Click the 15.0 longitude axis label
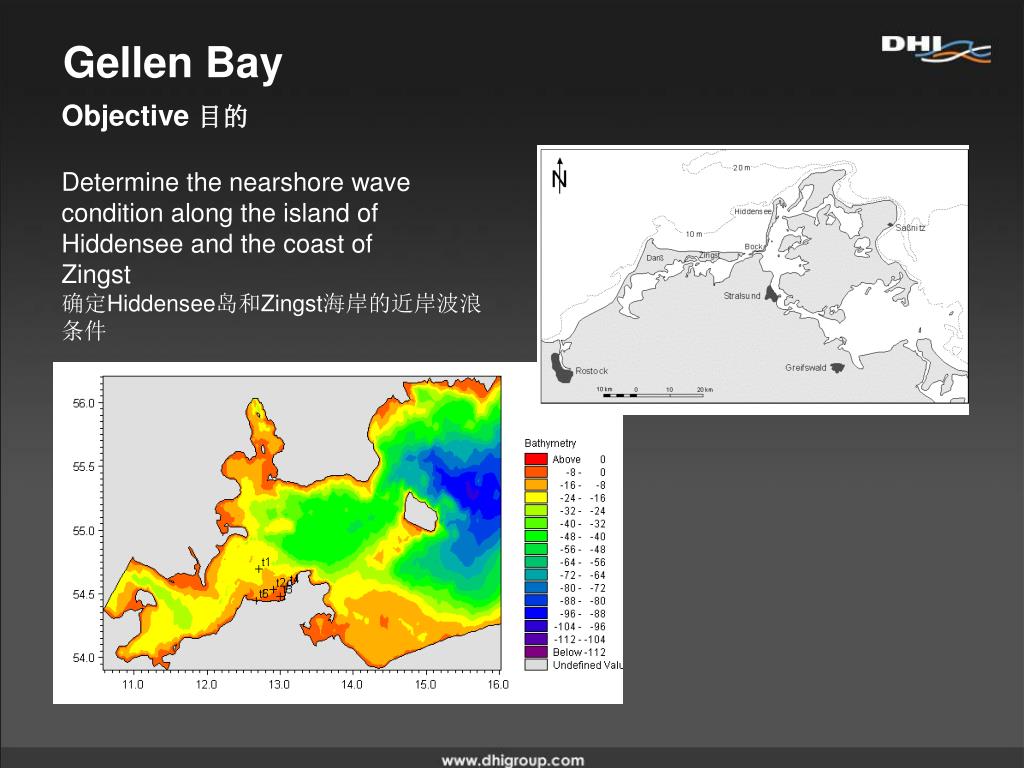 [x=426, y=684]
